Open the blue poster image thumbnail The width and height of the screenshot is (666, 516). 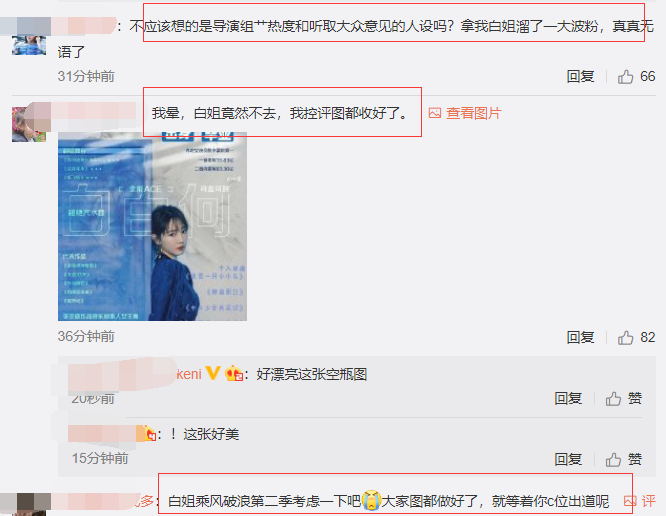(152, 226)
